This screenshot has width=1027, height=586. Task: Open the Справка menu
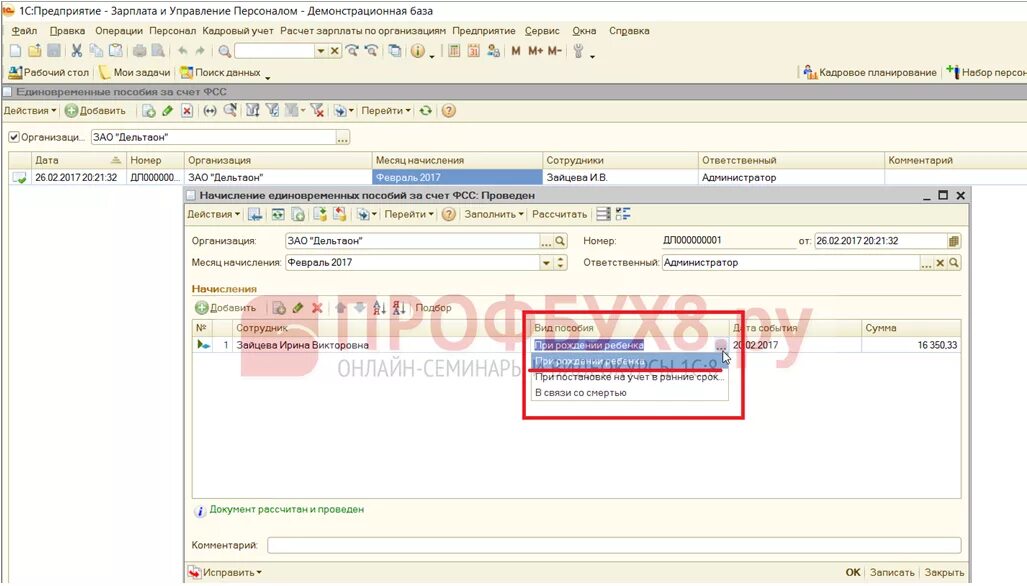tap(629, 31)
